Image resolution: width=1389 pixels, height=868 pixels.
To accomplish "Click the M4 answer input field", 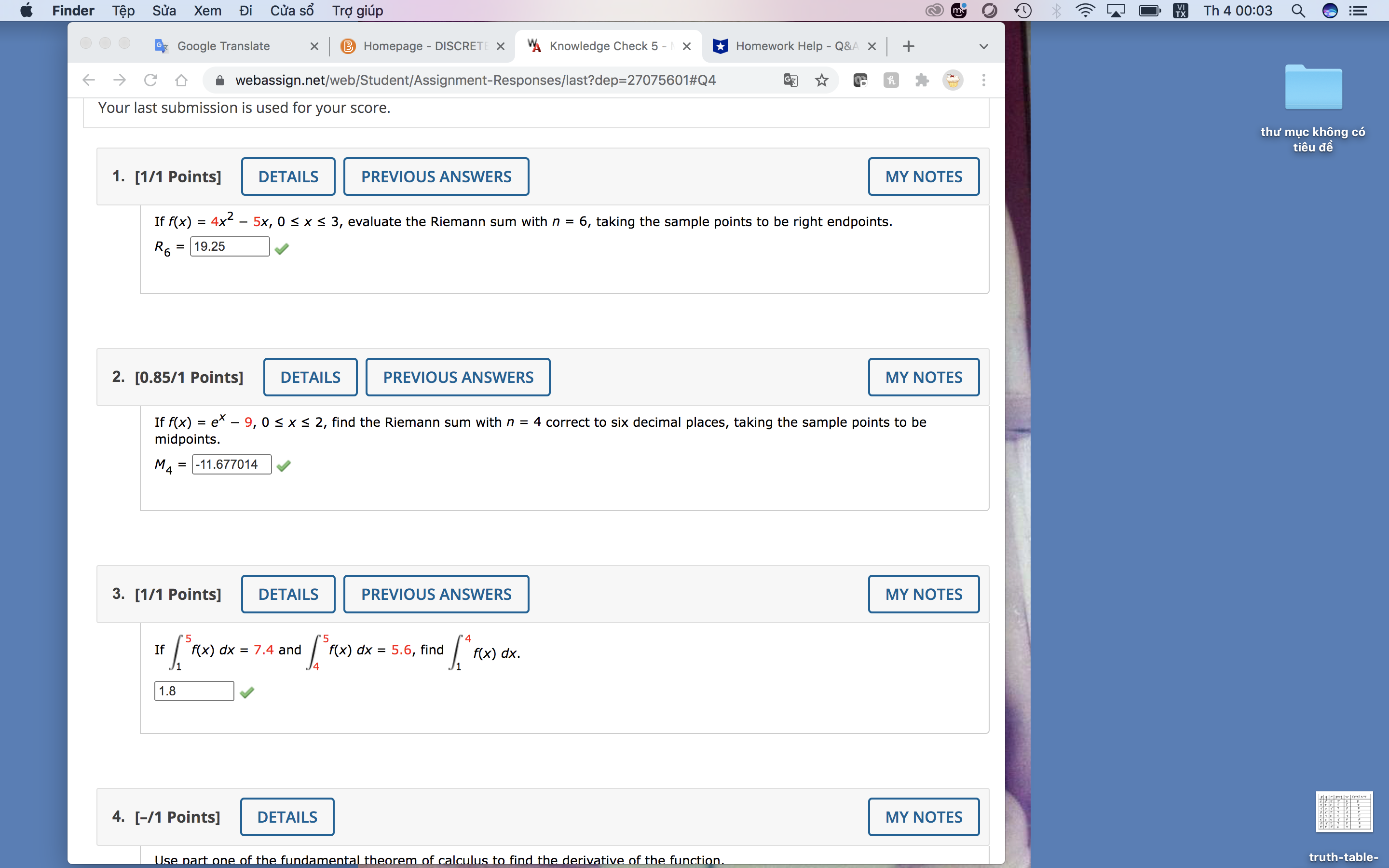I will pyautogui.click(x=231, y=464).
